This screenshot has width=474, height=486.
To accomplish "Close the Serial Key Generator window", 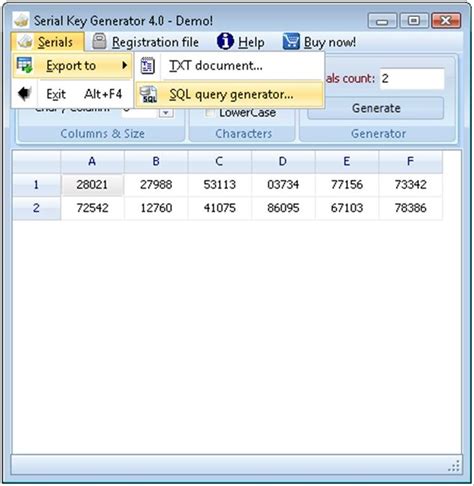I will [x=446, y=21].
